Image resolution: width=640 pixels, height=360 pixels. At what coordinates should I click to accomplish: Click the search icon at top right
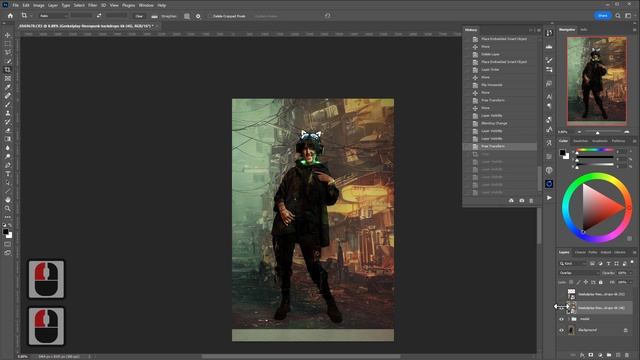point(618,16)
